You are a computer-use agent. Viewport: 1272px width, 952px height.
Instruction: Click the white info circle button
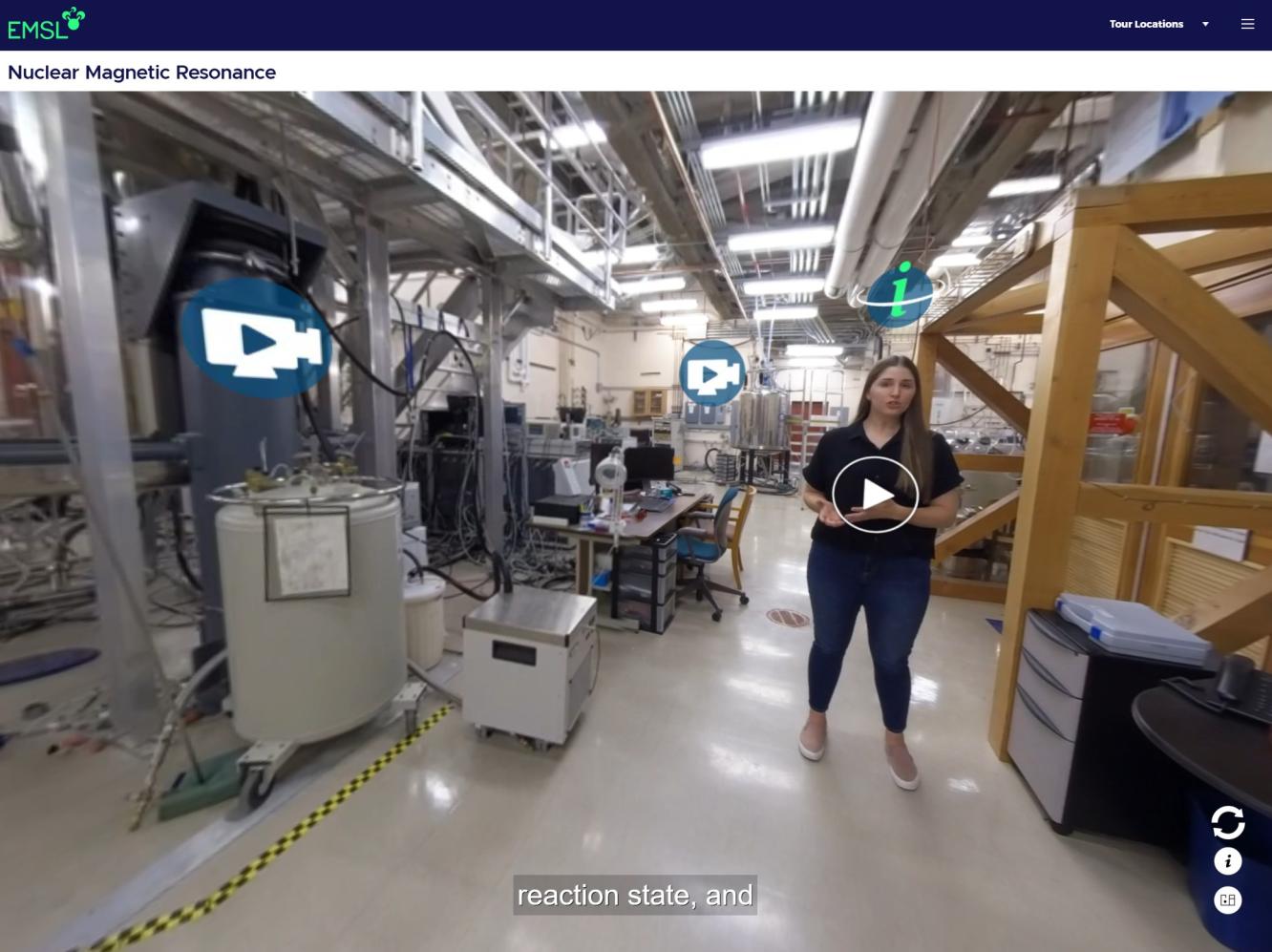pyautogui.click(x=1228, y=861)
